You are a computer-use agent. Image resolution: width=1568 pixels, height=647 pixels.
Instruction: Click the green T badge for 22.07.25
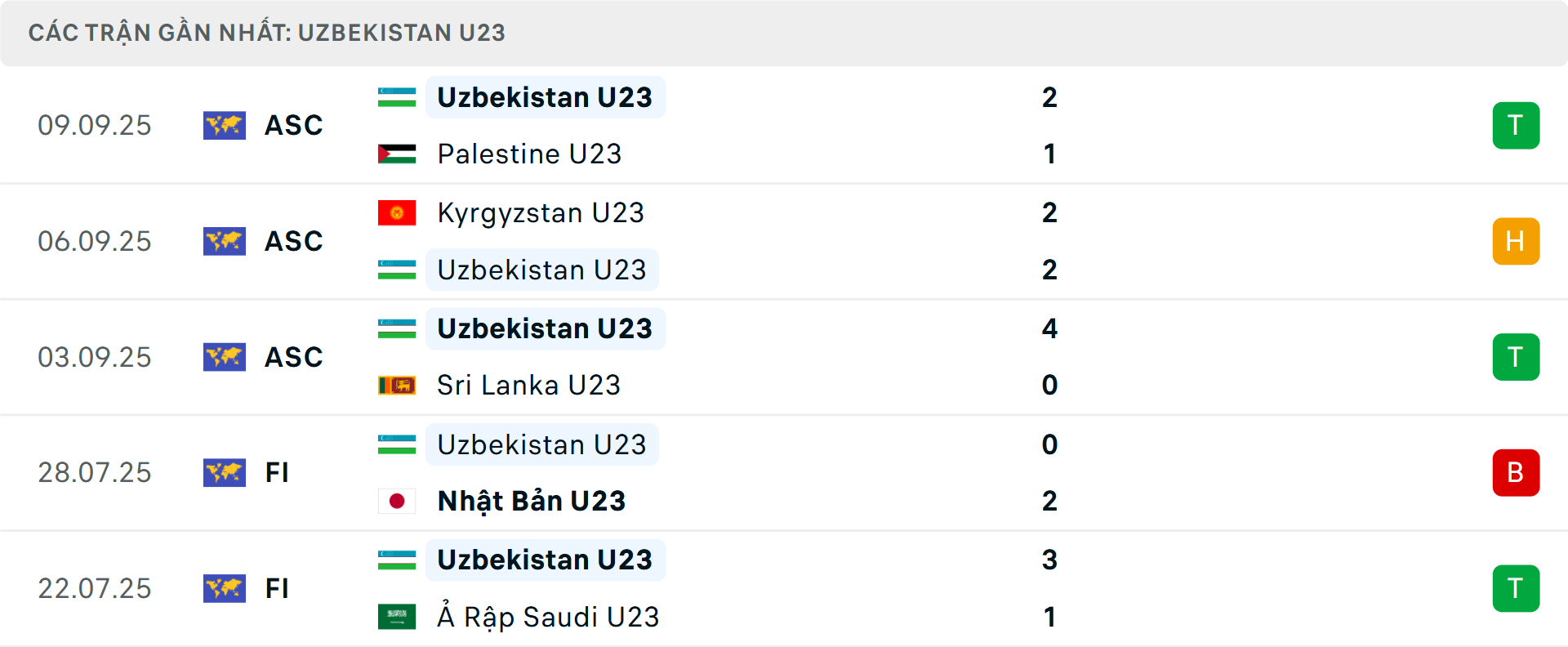(1516, 588)
